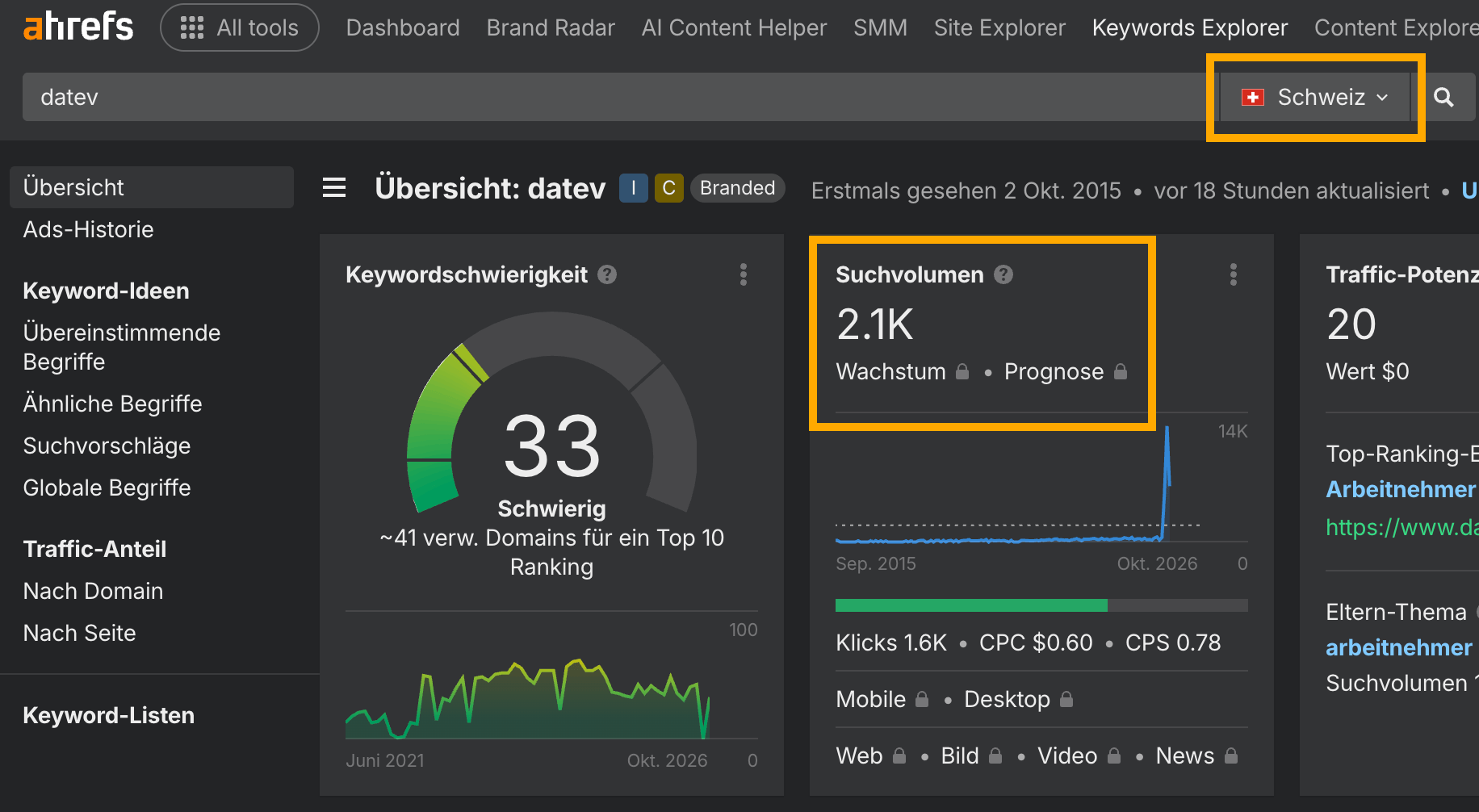Viewport: 1479px width, 812px height.
Task: Open SMM in top navigation
Action: [880, 28]
